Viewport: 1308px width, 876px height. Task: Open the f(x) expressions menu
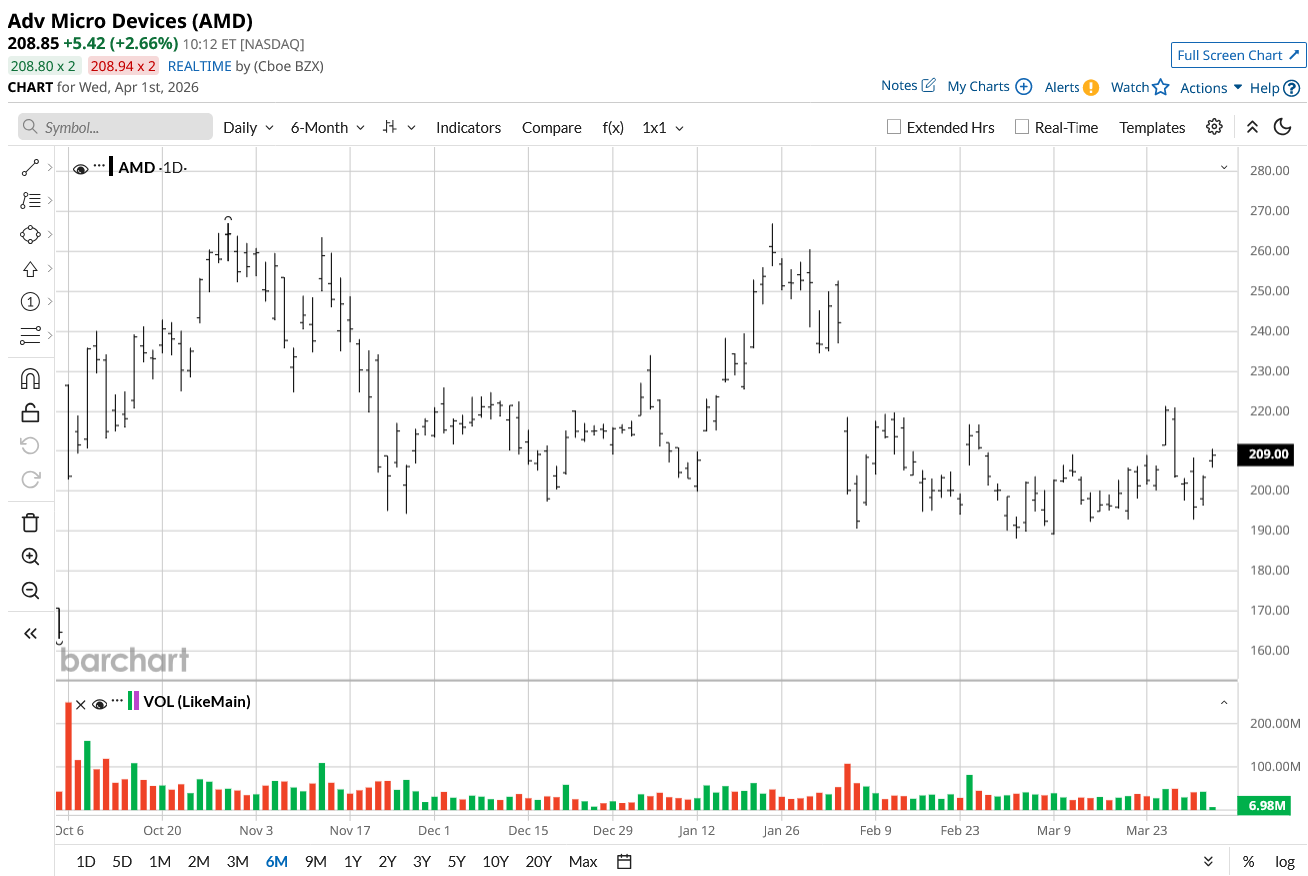613,127
